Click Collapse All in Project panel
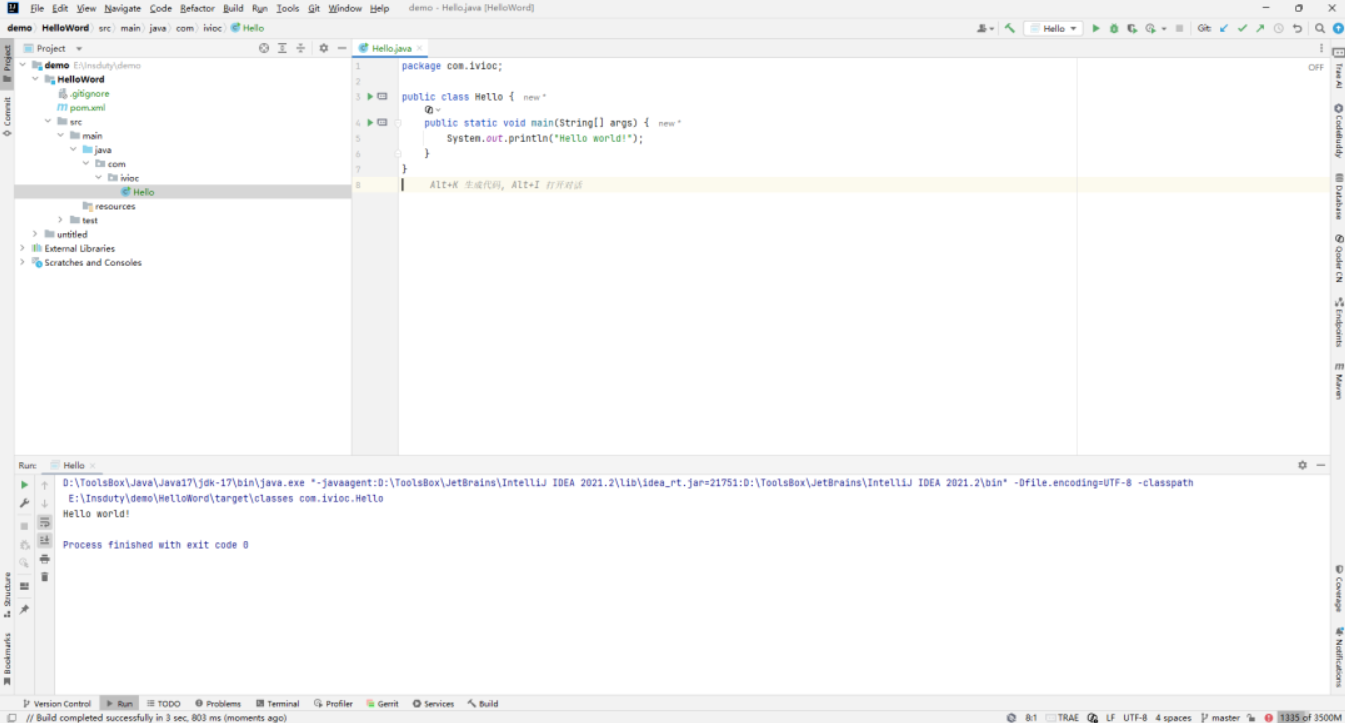Image resolution: width=1345 pixels, height=723 pixels. (300, 48)
